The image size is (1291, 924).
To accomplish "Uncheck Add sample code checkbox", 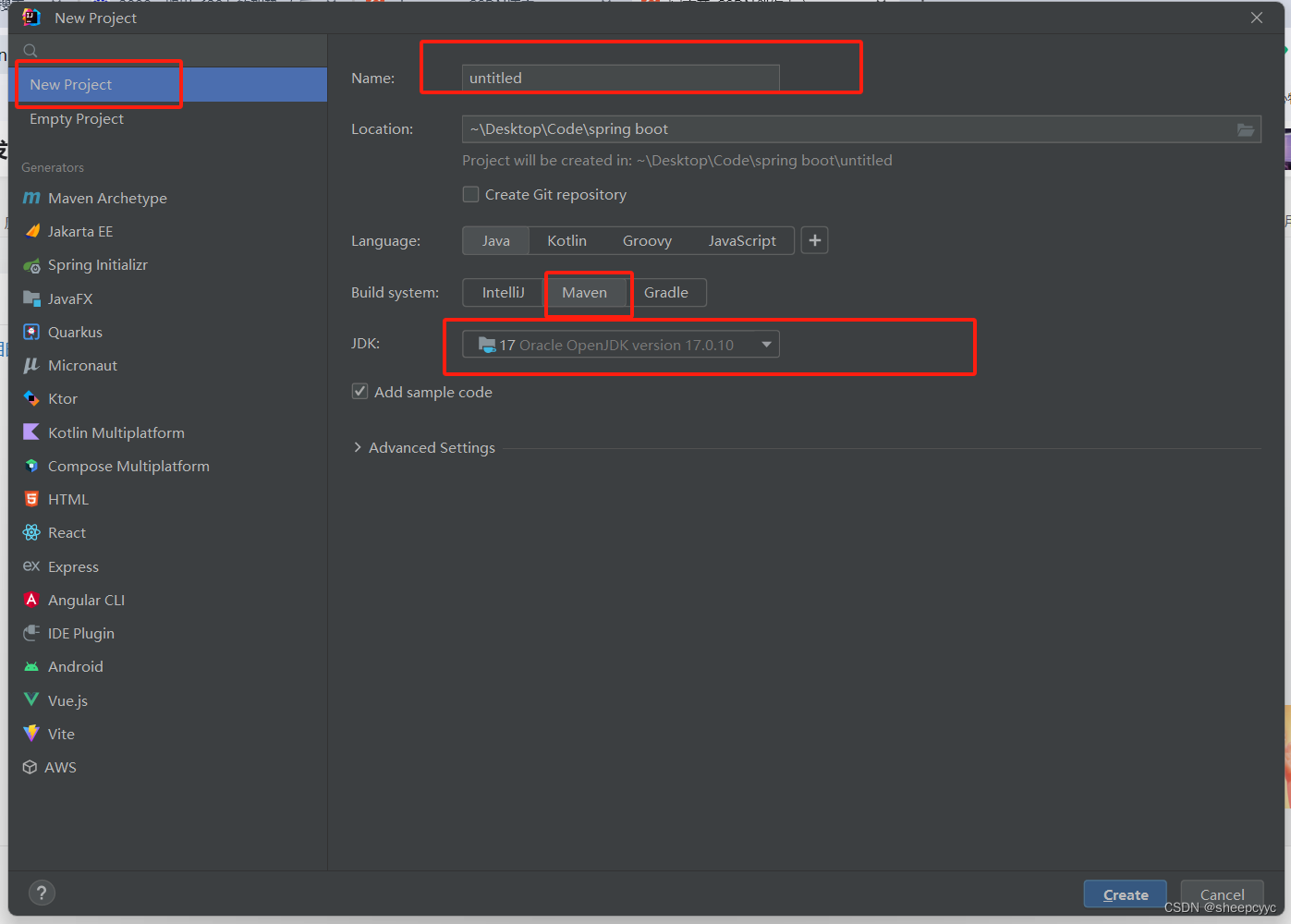I will point(359,392).
